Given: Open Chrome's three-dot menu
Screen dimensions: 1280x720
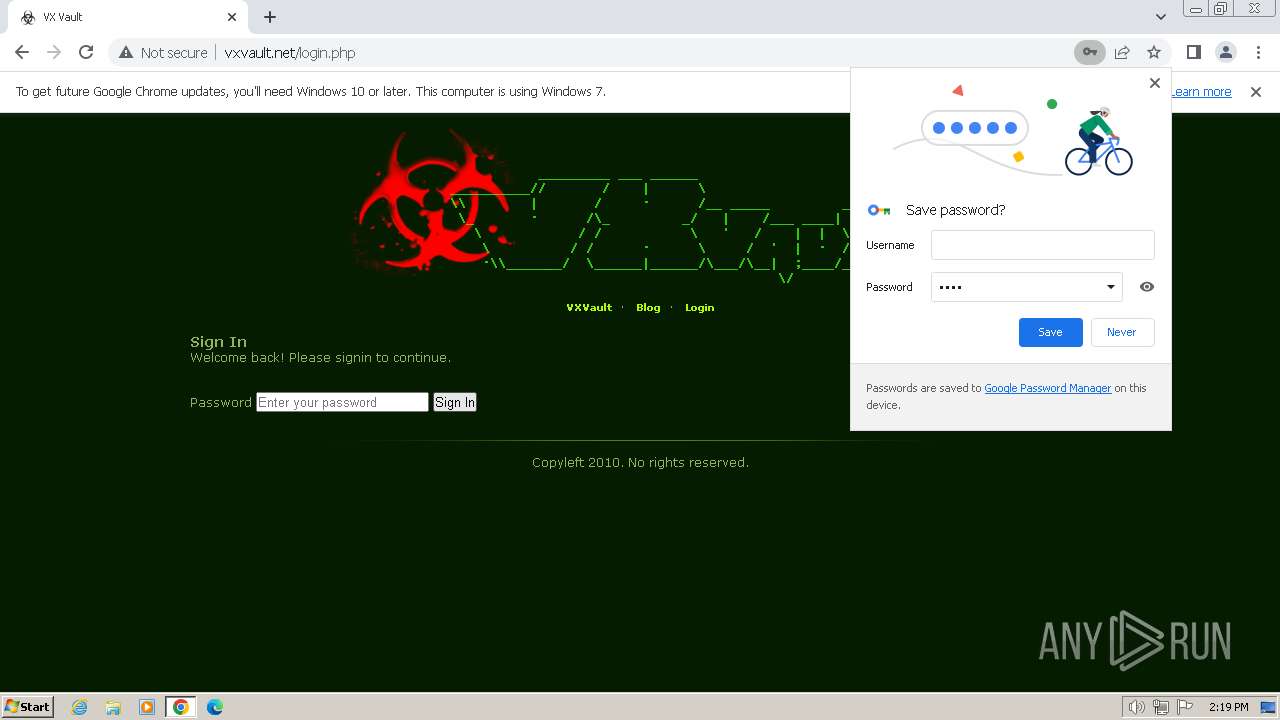Looking at the screenshot, I should click(x=1257, y=52).
